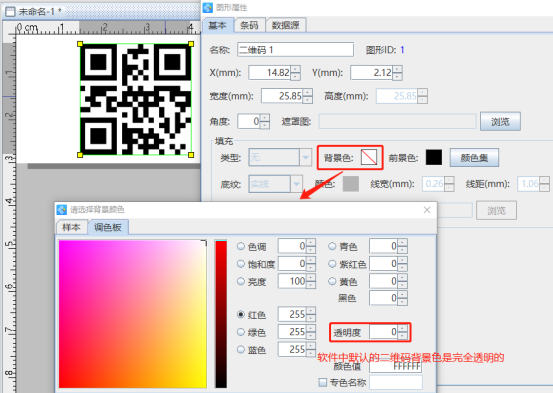
Task: Open the transparent 背景色 swatch
Action: pos(369,157)
